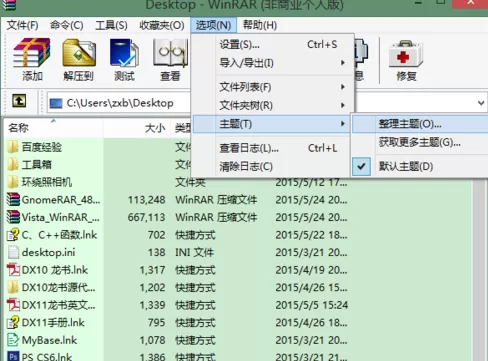Open the 文件(F) menu

click(22, 25)
